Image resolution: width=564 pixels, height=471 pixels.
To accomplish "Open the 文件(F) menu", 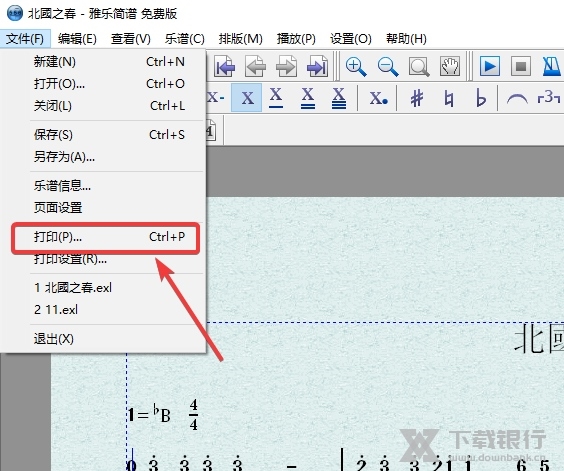I will [25, 39].
